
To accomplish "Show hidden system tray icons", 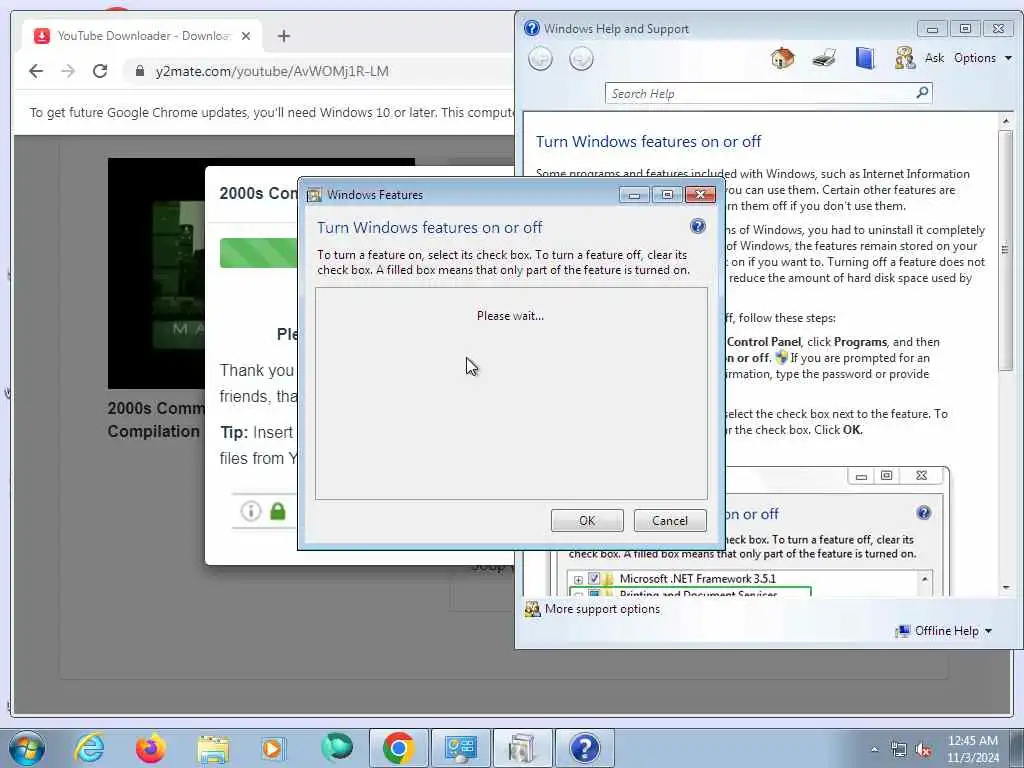I will coord(874,750).
